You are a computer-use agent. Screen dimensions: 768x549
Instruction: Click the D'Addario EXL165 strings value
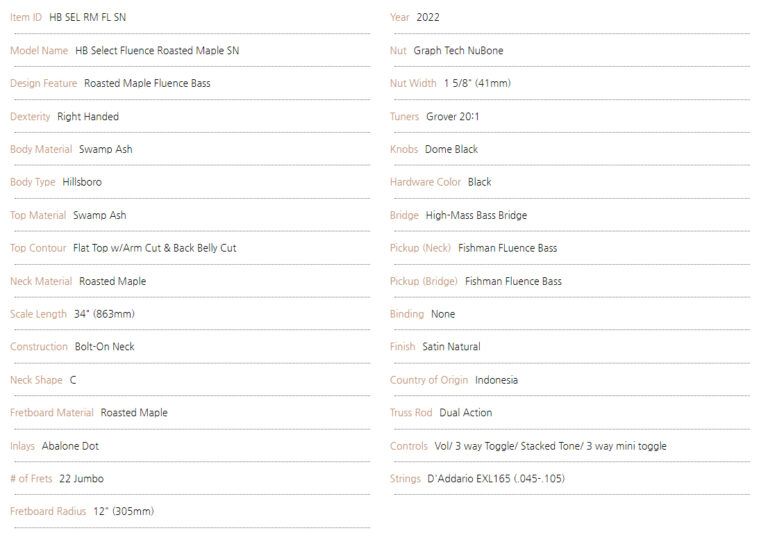(496, 479)
